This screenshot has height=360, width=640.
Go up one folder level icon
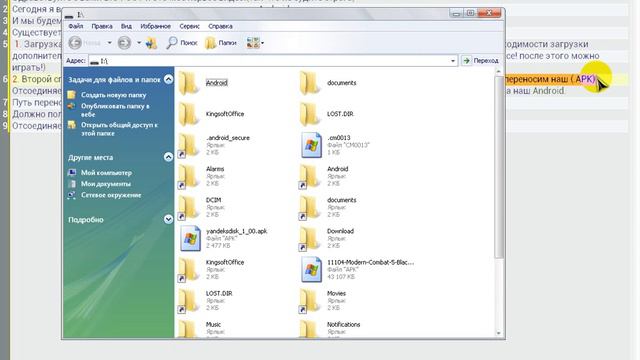[x=152, y=42]
